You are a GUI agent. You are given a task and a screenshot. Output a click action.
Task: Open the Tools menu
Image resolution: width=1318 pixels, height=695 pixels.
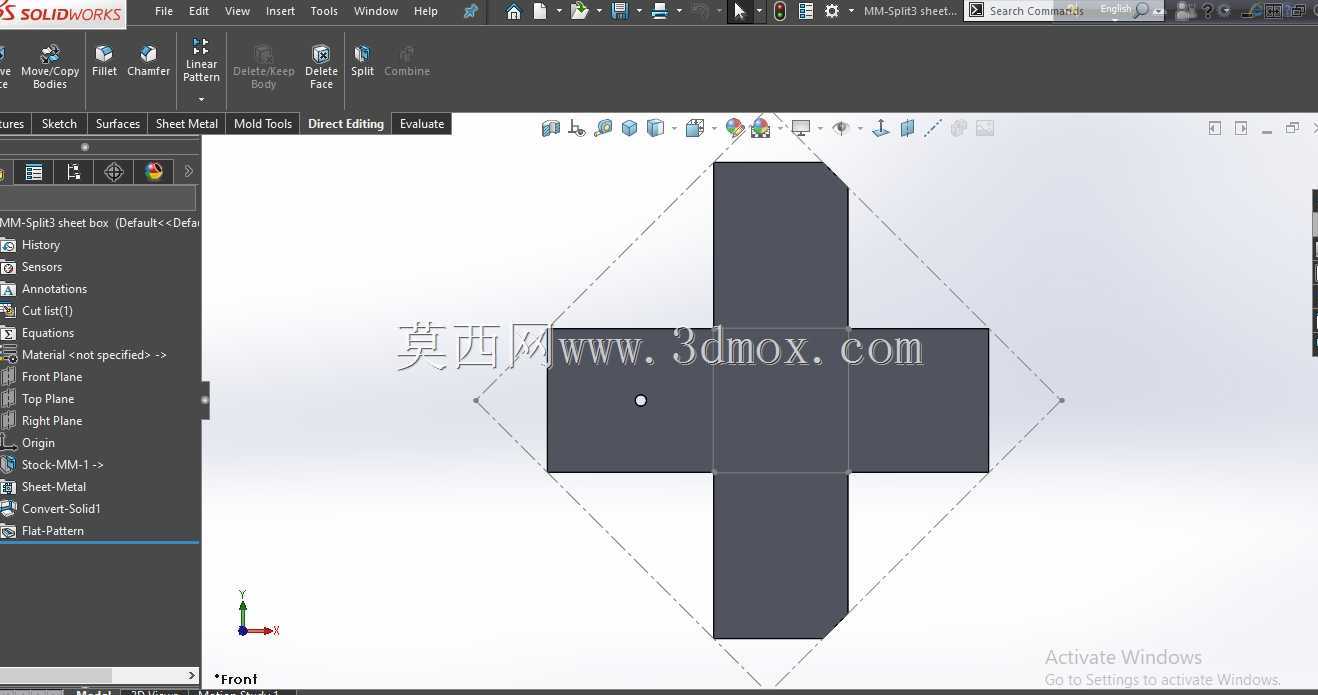click(324, 11)
